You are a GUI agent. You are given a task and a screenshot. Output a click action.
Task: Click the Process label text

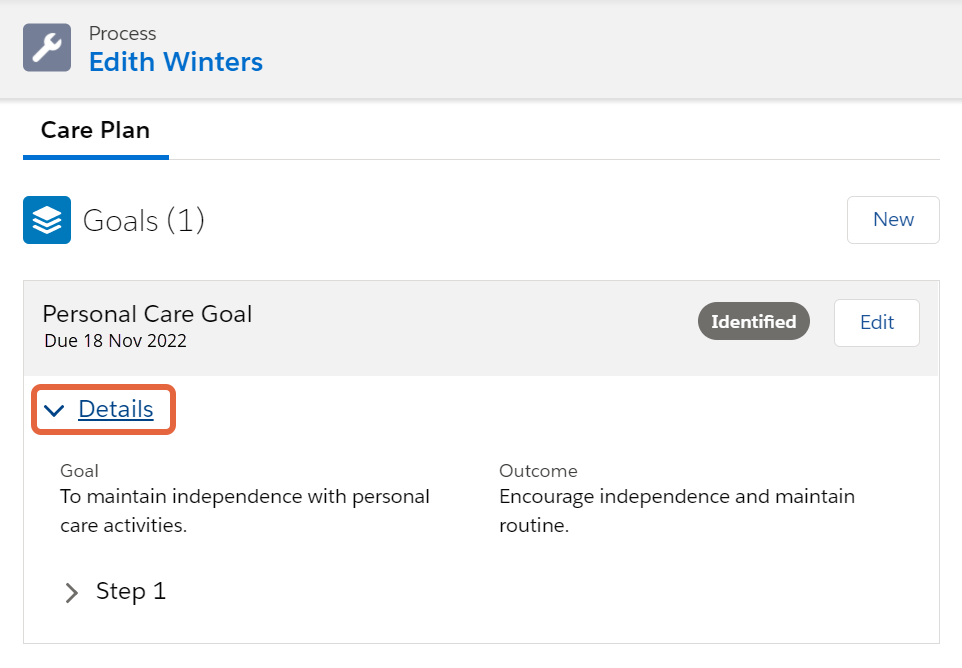coord(123,33)
